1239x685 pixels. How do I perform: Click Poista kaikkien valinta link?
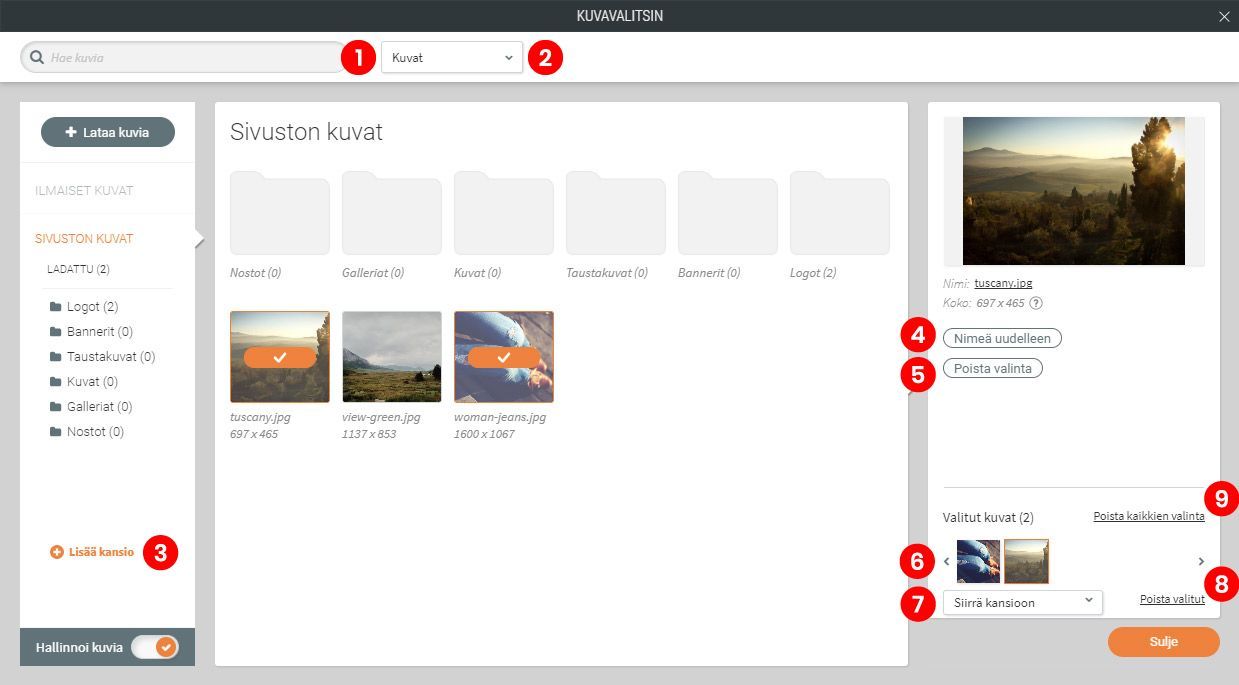[x=1148, y=517]
